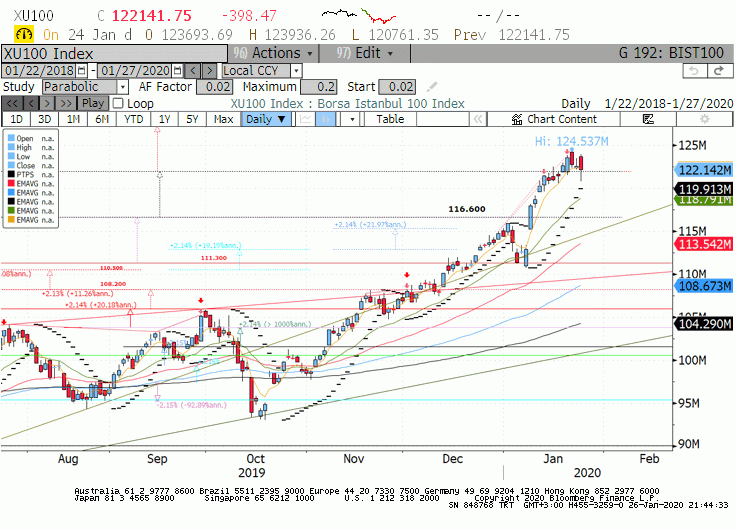Click the Play button
Viewport: 736px width, 530px height.
pyautogui.click(x=93, y=103)
